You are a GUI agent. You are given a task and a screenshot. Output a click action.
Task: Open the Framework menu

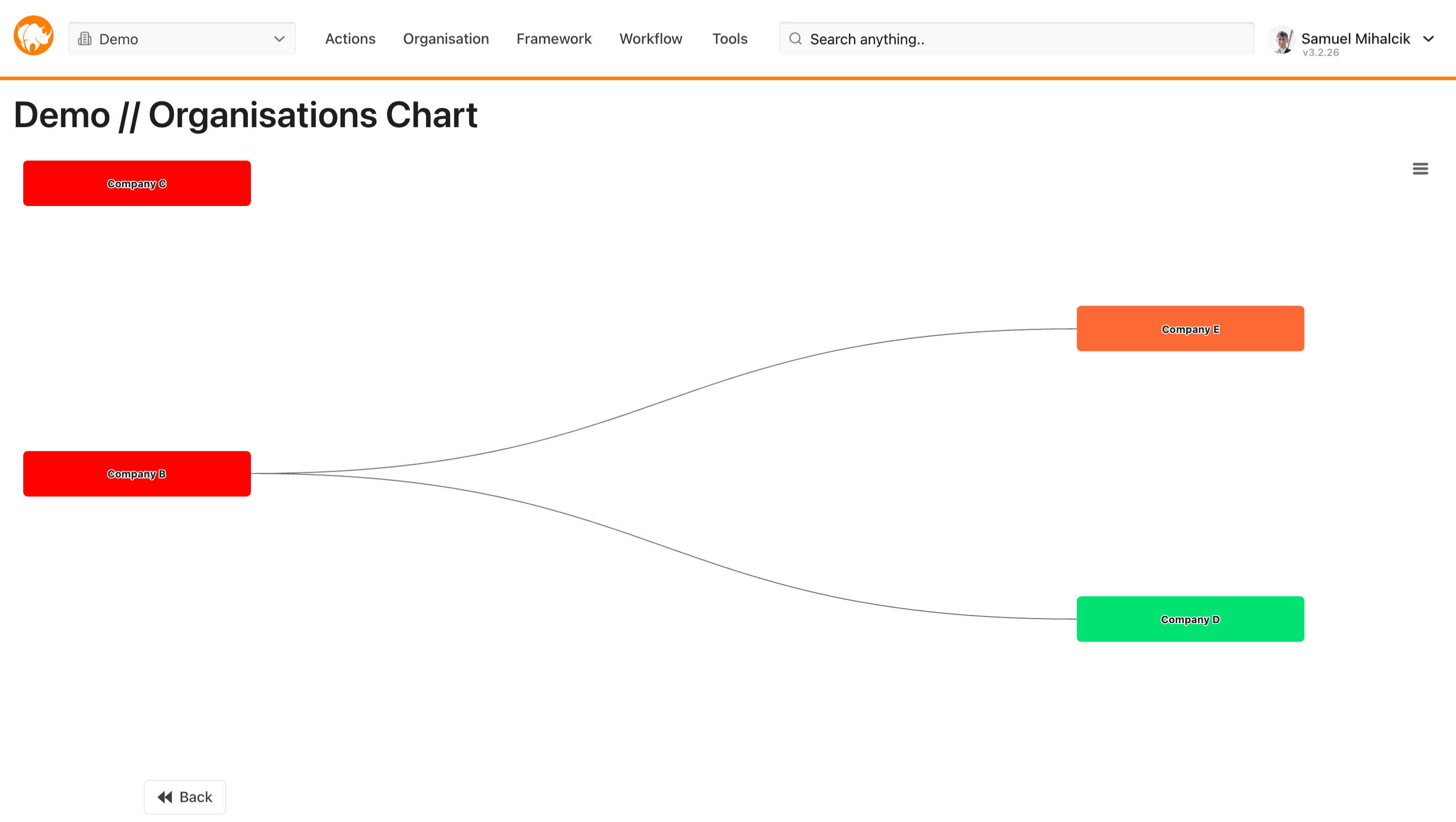553,39
